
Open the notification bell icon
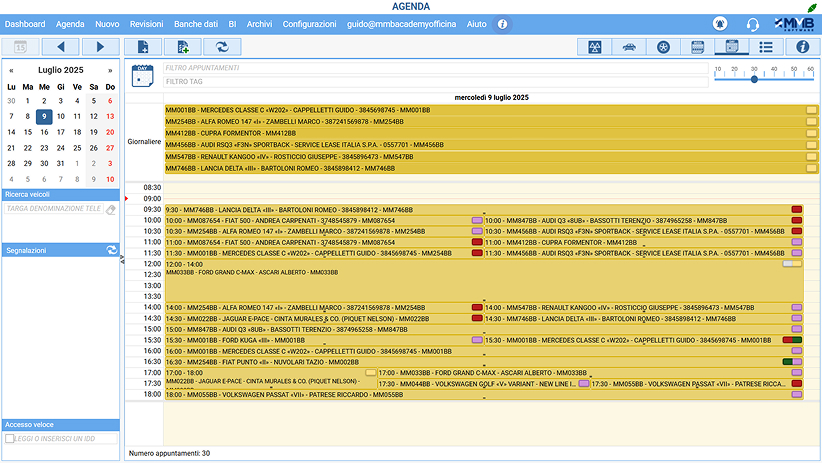click(720, 23)
